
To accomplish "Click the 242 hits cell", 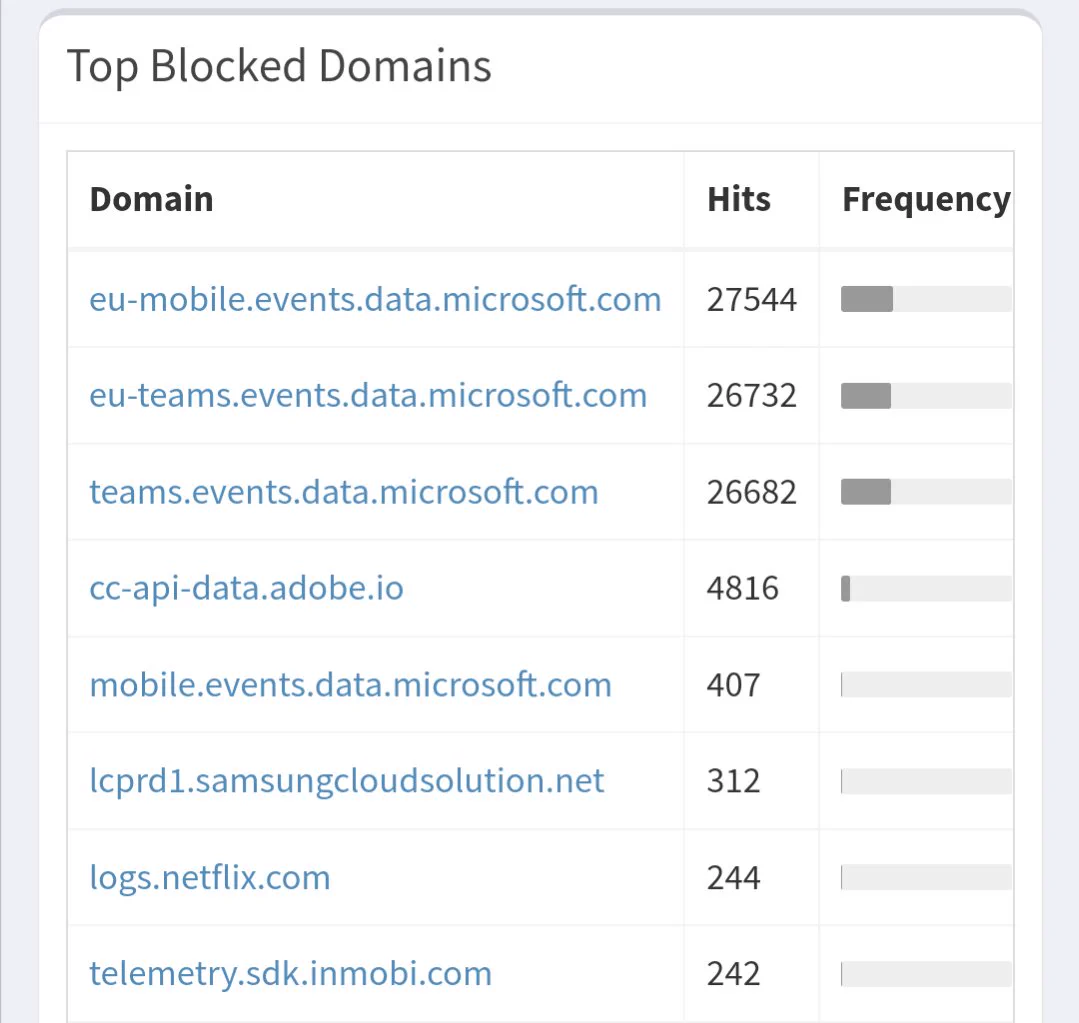I will tap(734, 973).
